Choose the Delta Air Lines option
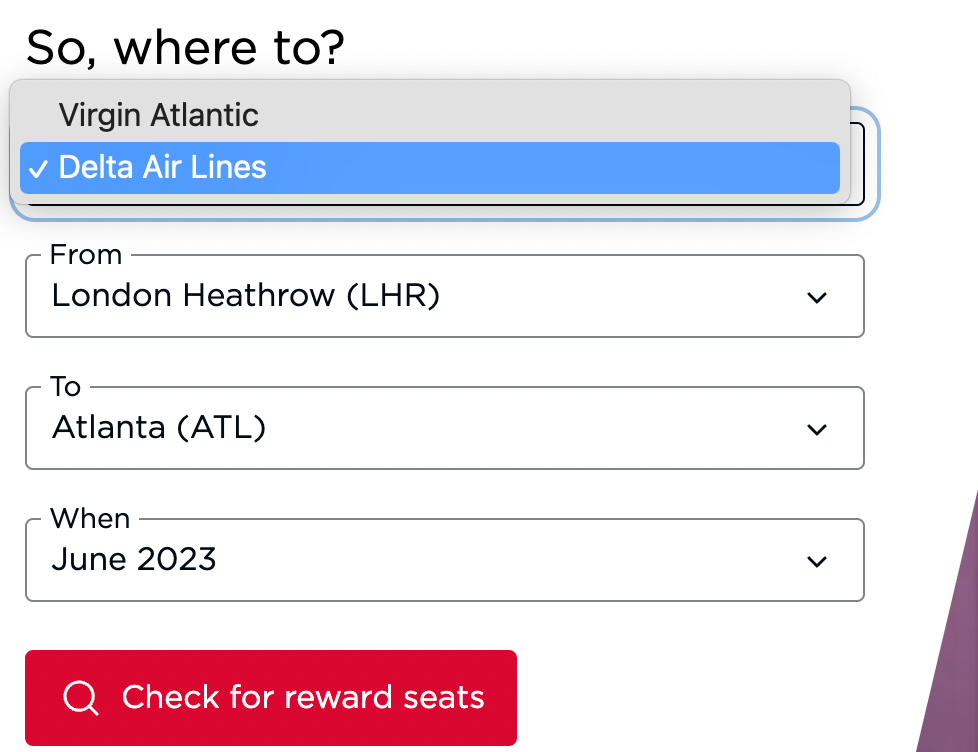Screen dimensions: 978x752 click(430, 168)
